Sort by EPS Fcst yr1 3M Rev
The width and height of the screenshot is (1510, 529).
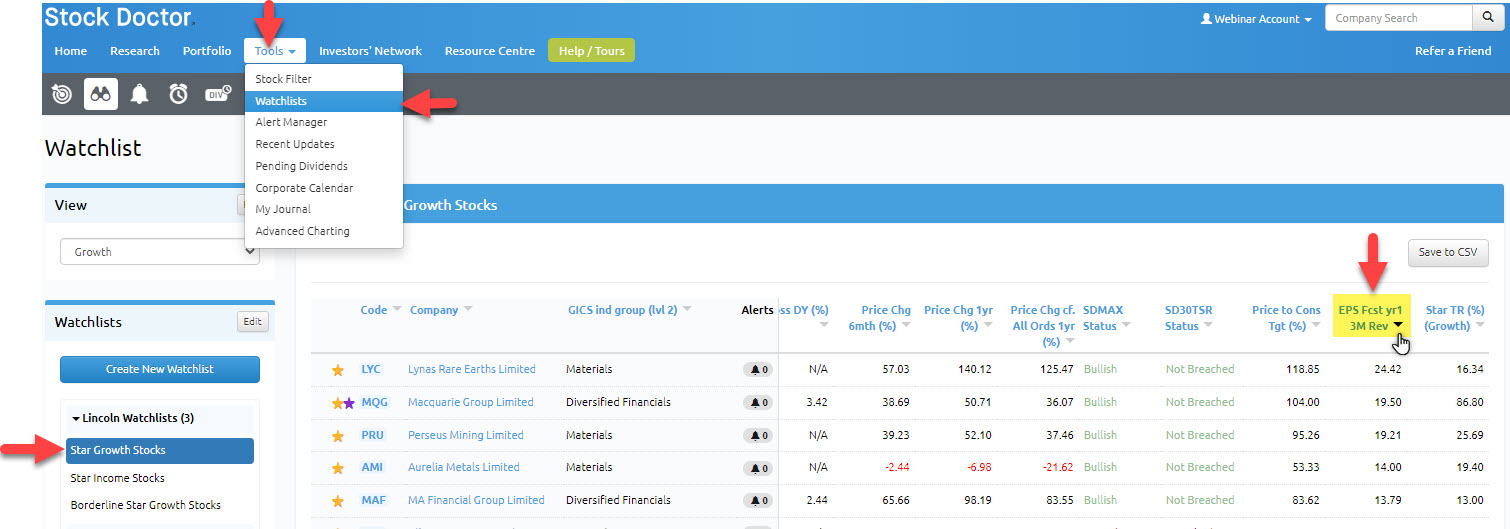[1371, 316]
